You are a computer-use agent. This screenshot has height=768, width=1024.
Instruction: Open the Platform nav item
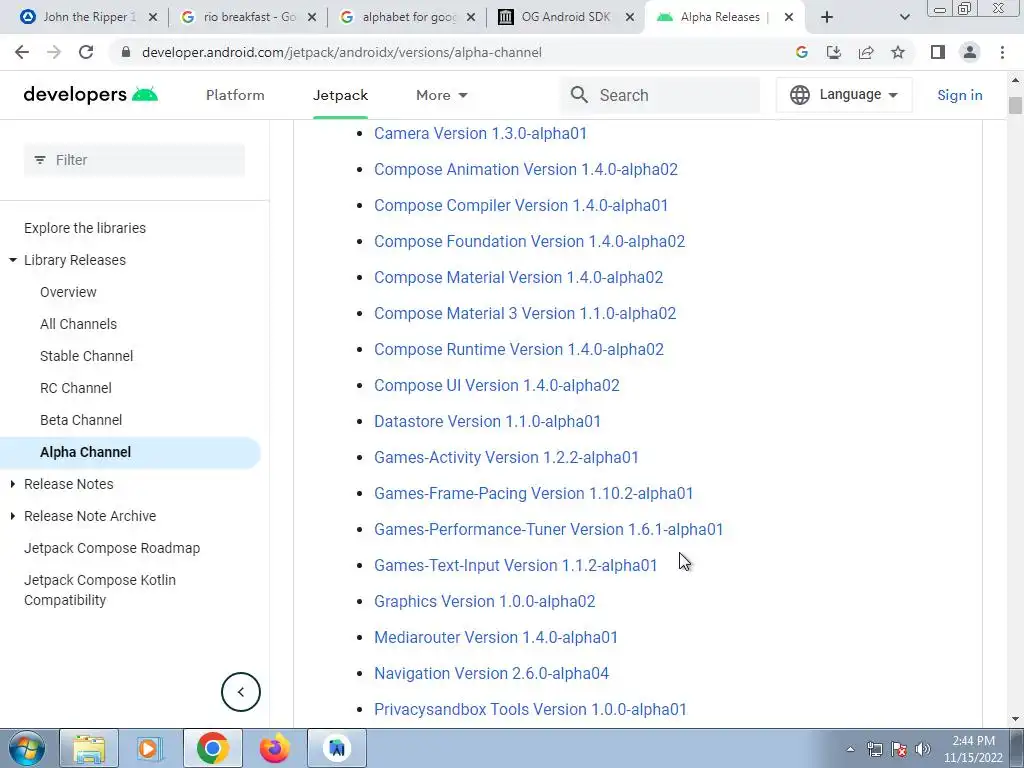(x=235, y=95)
